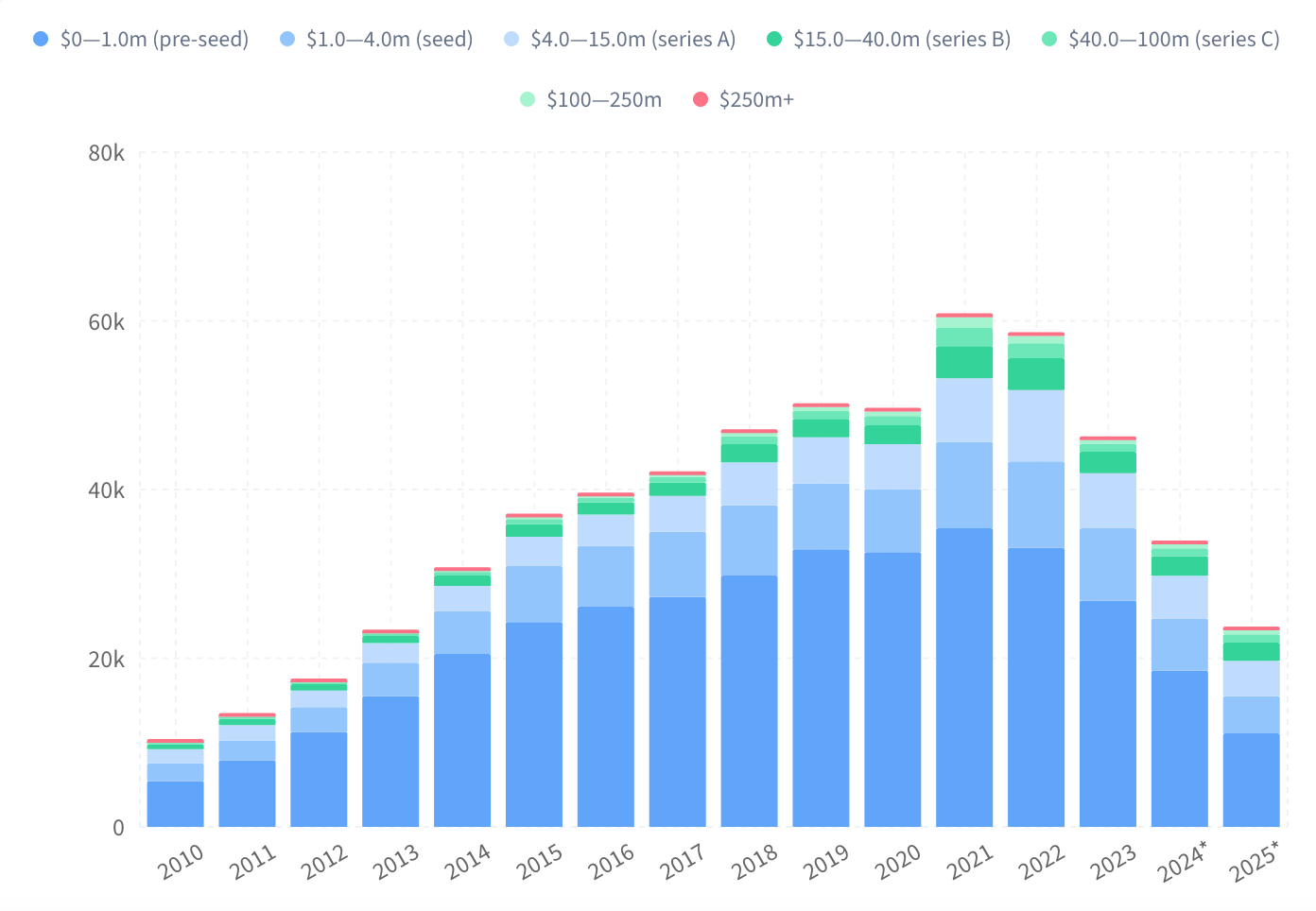The width and height of the screenshot is (1316, 911).
Task: Click the 2018 x-axis year label
Action: click(x=754, y=860)
